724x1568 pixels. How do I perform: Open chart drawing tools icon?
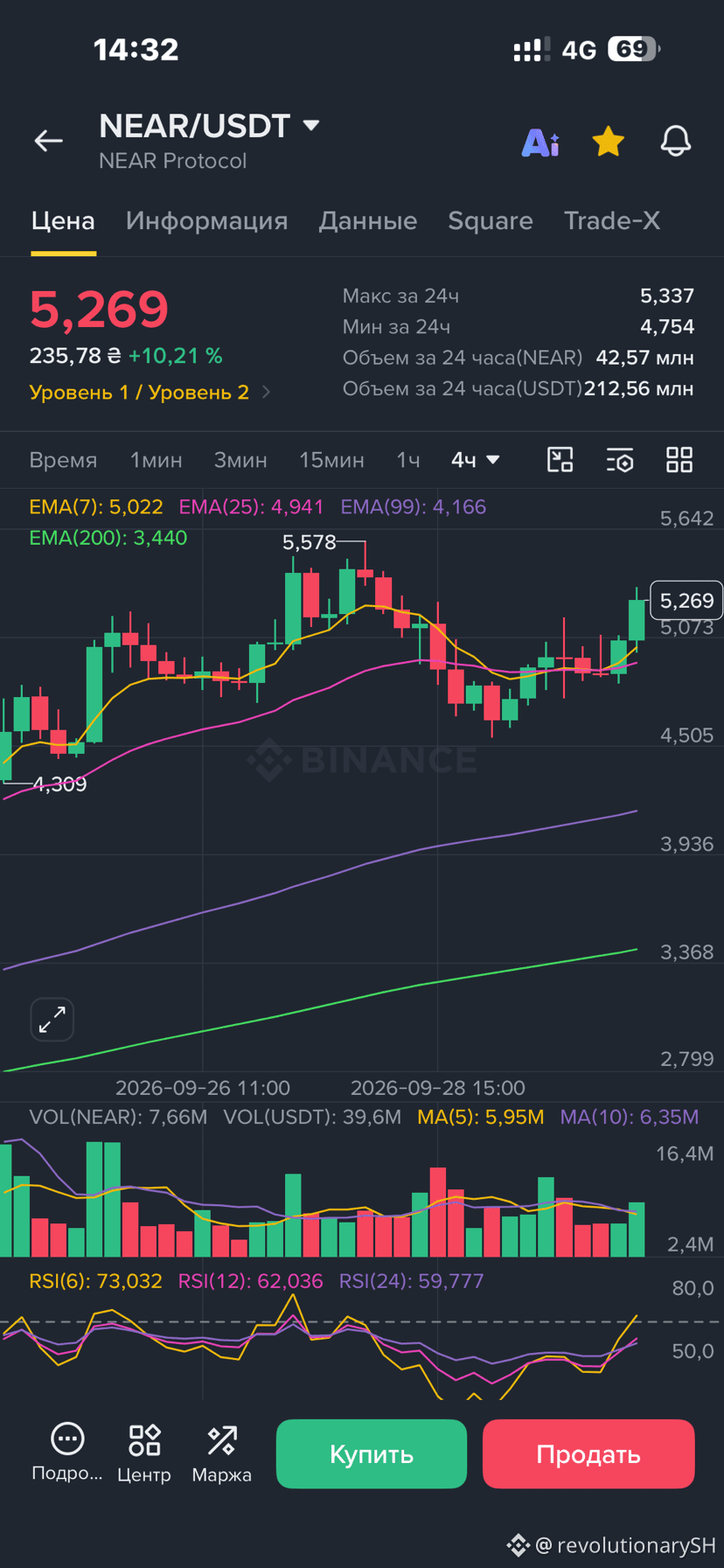[560, 459]
